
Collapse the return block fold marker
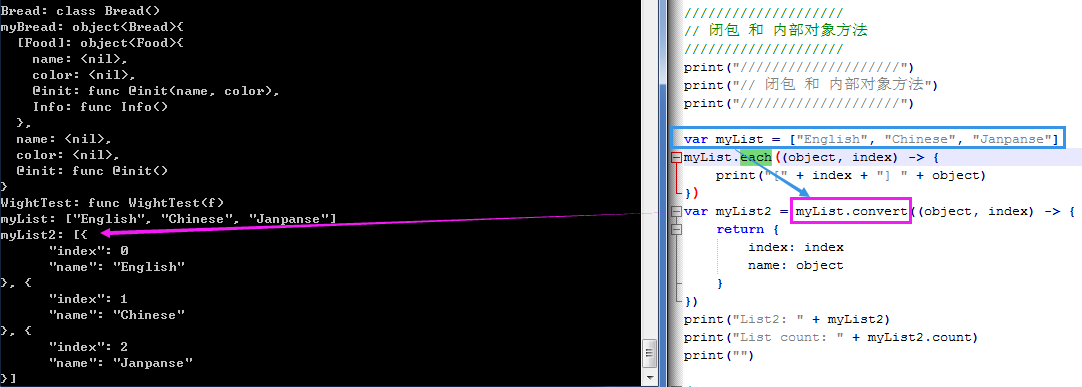point(676,230)
